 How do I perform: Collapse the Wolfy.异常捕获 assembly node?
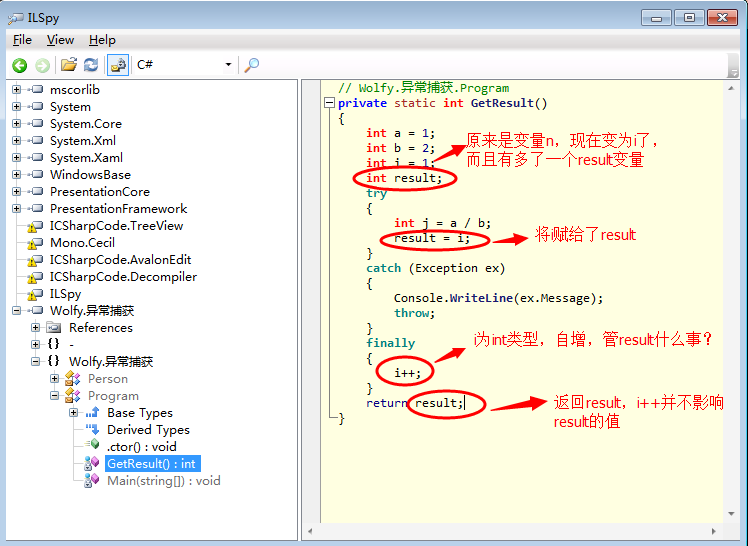coord(16,310)
